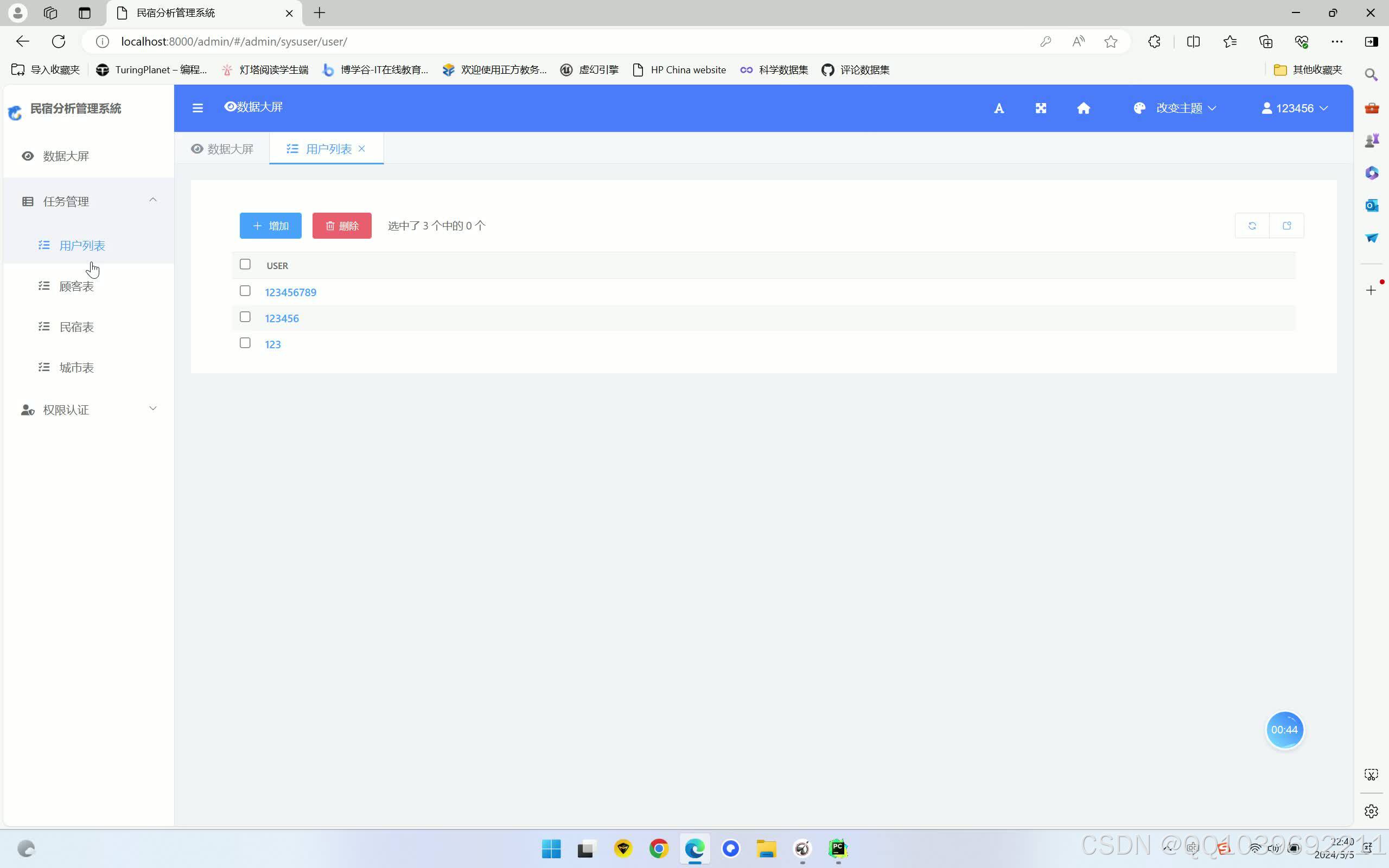The width and height of the screenshot is (1389, 868).
Task: Click the open-in-new-window icon above the table
Action: [x=1286, y=226]
